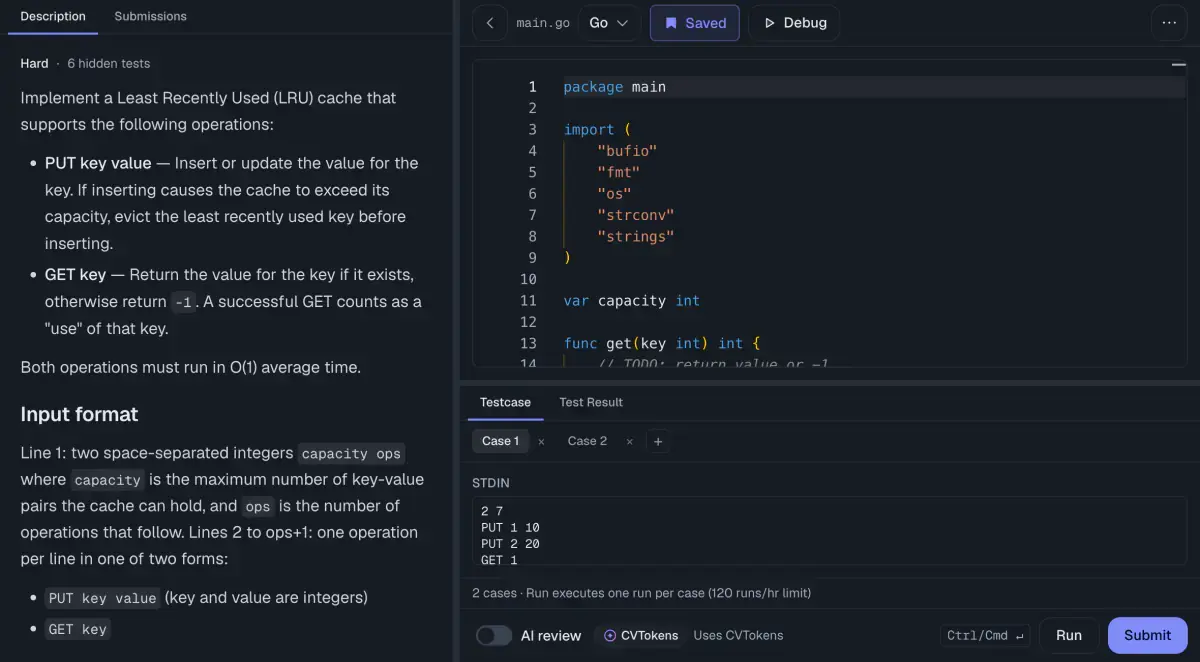Click the '6 hidden tests' text
This screenshot has height=662, width=1200.
[x=108, y=63]
